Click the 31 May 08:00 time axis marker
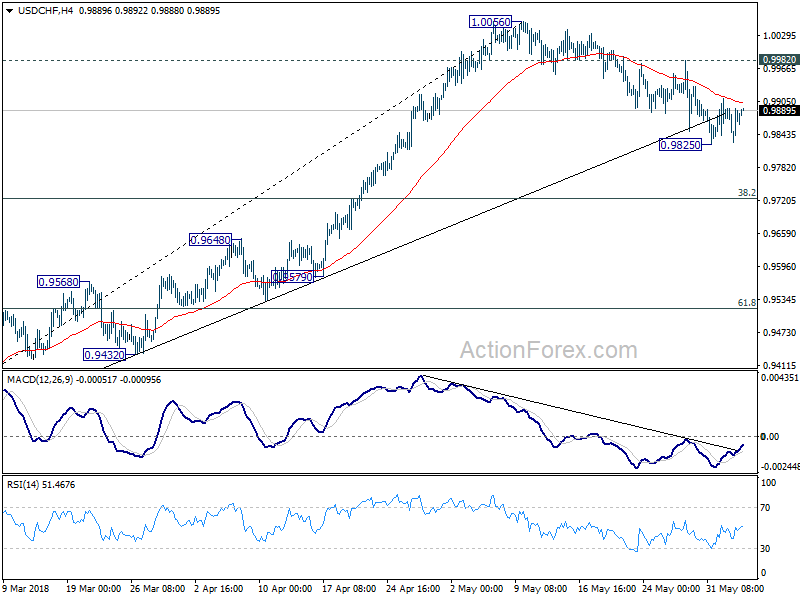Screen dimensions: 800x600 [x=735, y=588]
